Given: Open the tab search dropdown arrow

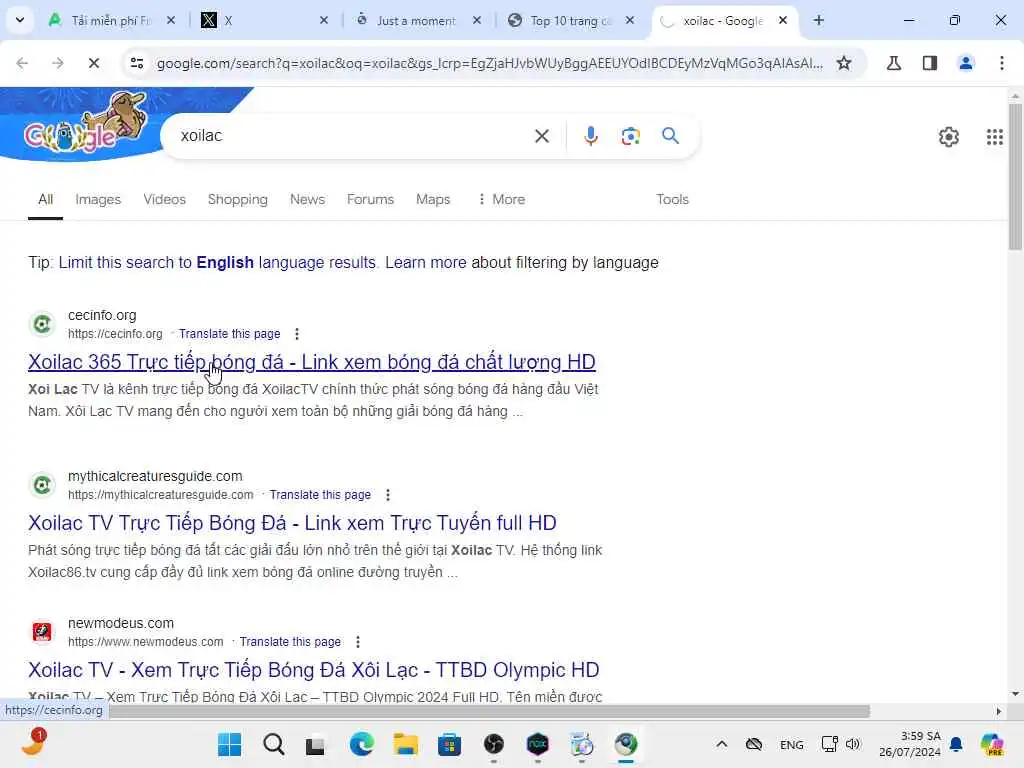Looking at the screenshot, I should [x=20, y=20].
